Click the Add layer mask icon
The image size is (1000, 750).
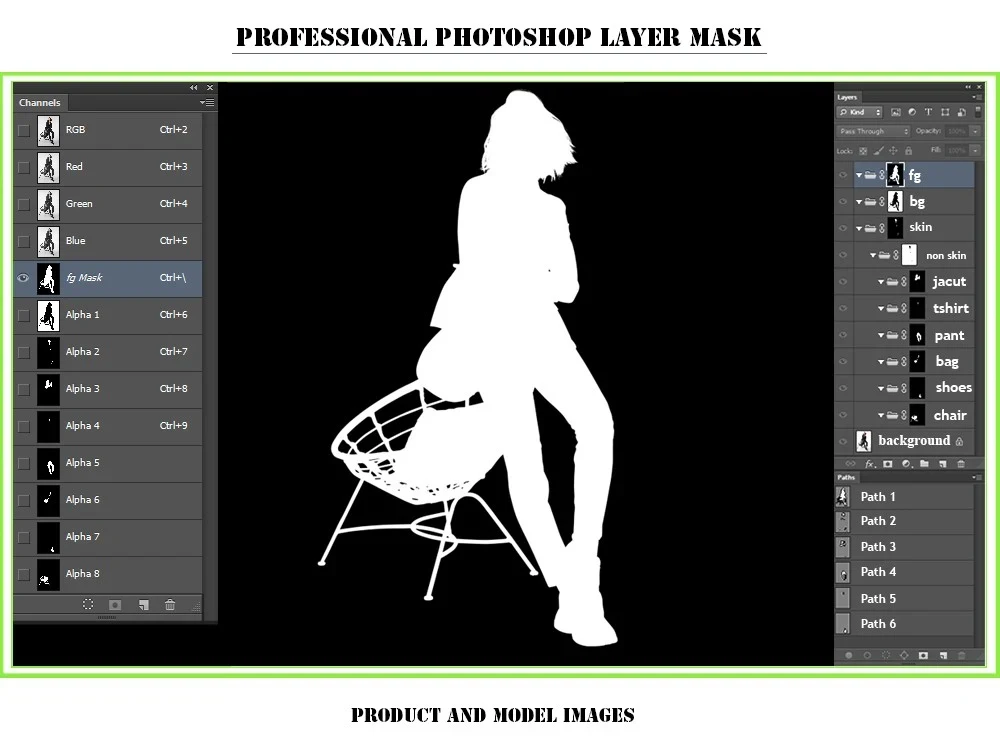[887, 463]
